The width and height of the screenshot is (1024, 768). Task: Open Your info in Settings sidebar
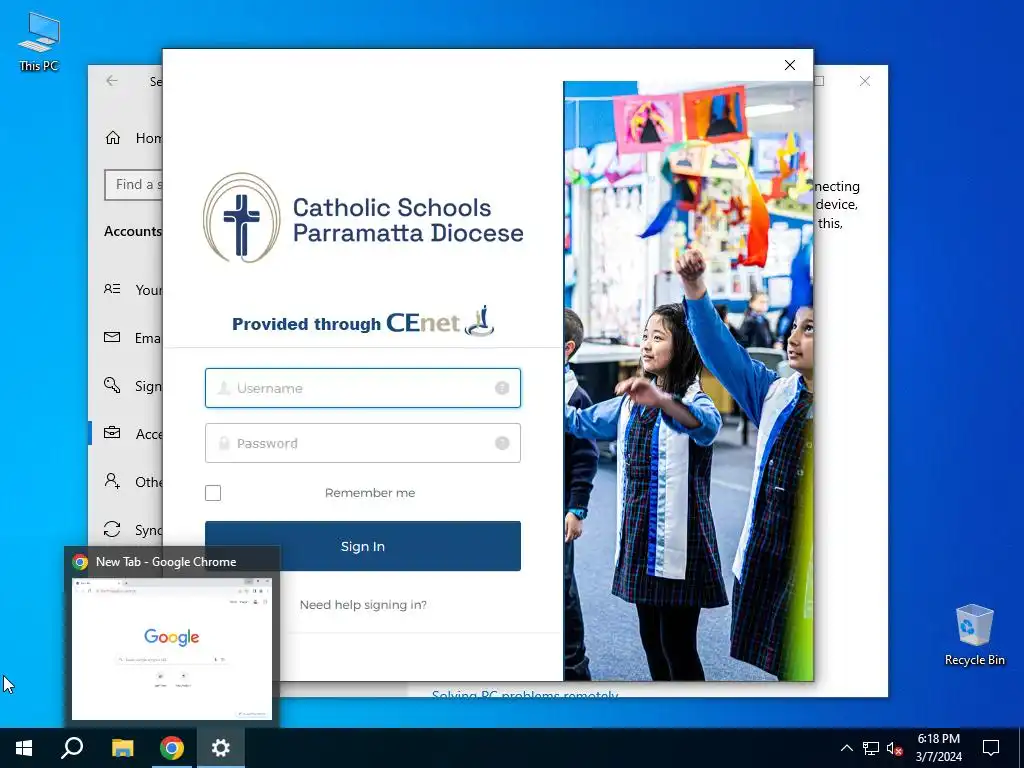click(x=133, y=289)
